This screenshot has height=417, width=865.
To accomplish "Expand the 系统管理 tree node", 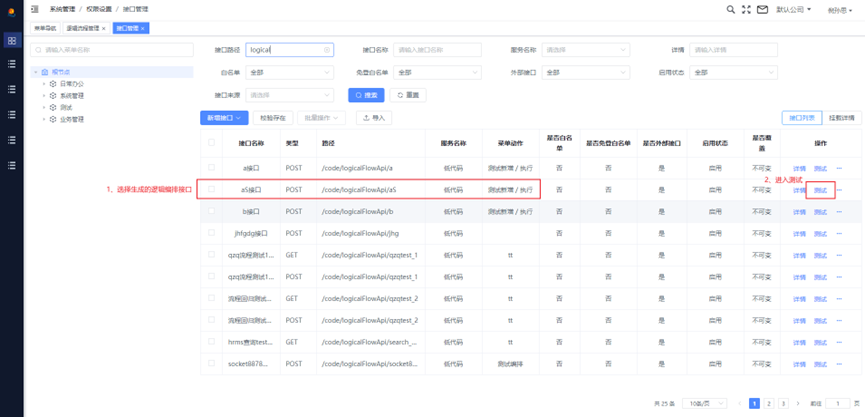I will pos(44,95).
